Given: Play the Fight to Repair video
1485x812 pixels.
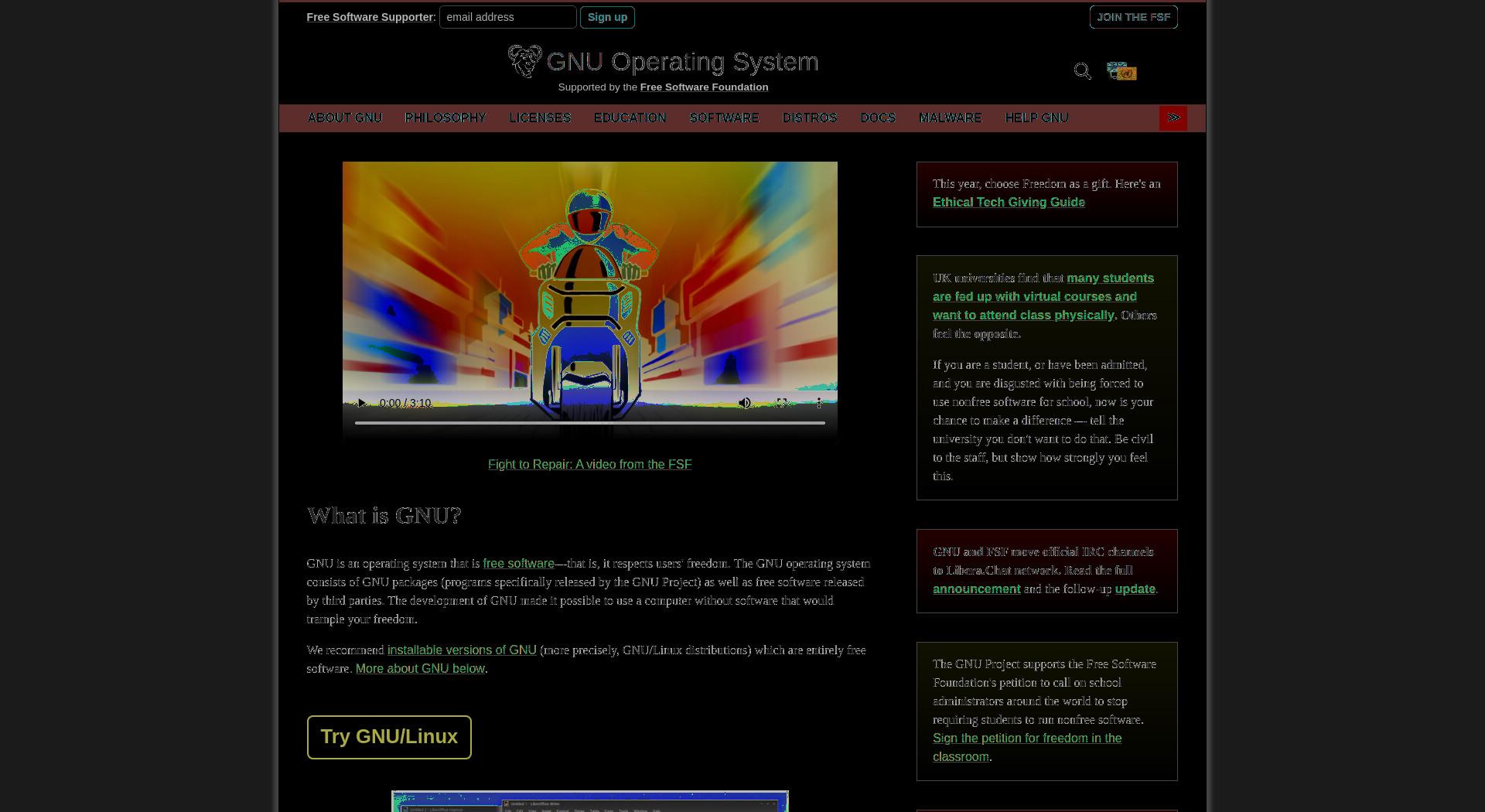Looking at the screenshot, I should (360, 403).
